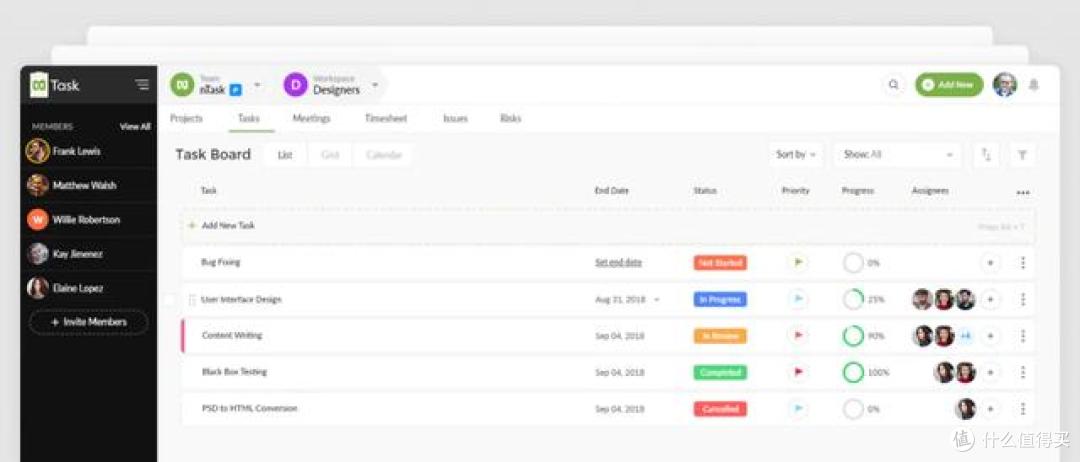
Task: Switch to the Issues tab
Action: click(455, 118)
